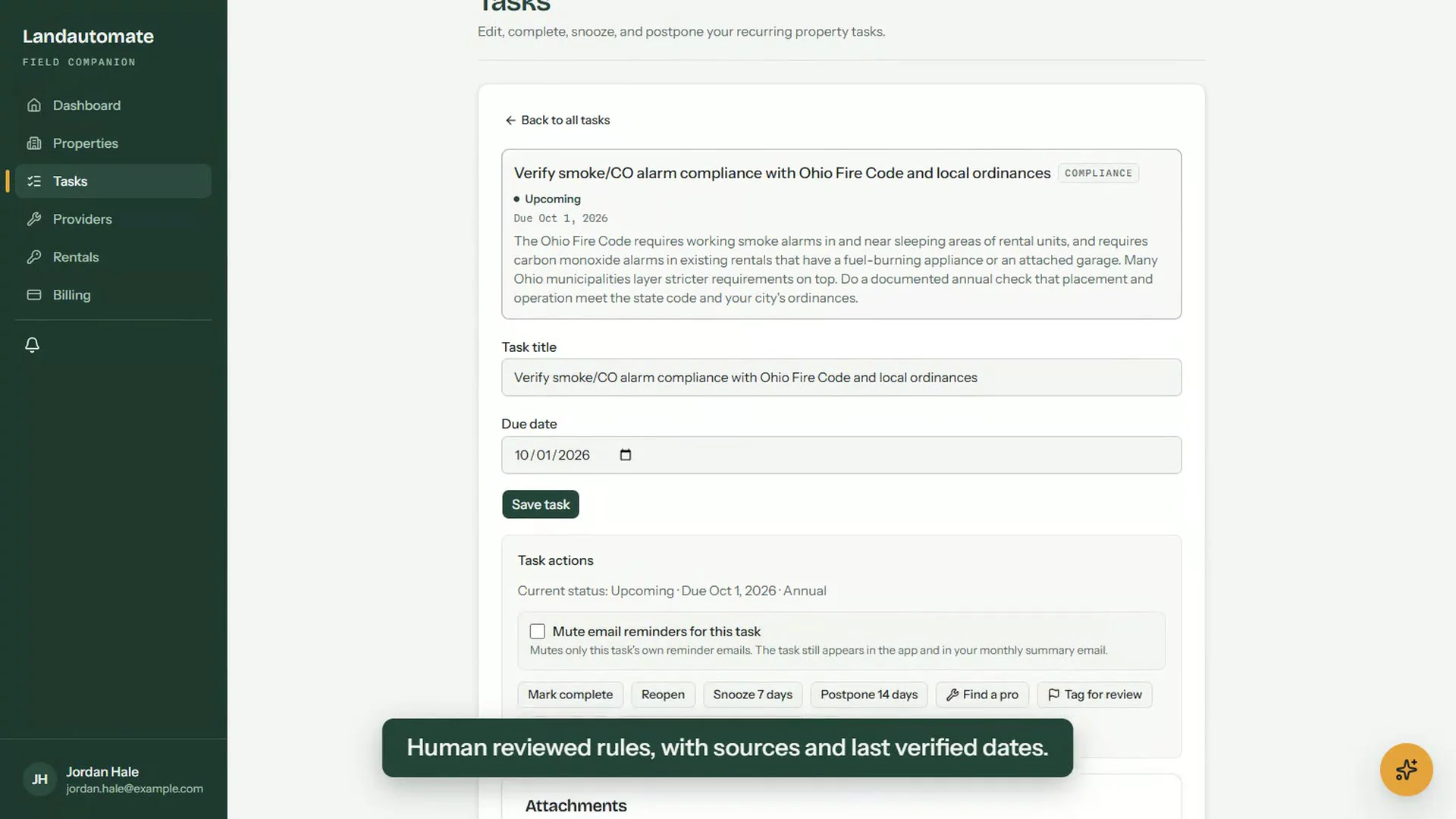The width and height of the screenshot is (1456, 819).
Task: Click the Attachments heading
Action: pyautogui.click(x=576, y=806)
